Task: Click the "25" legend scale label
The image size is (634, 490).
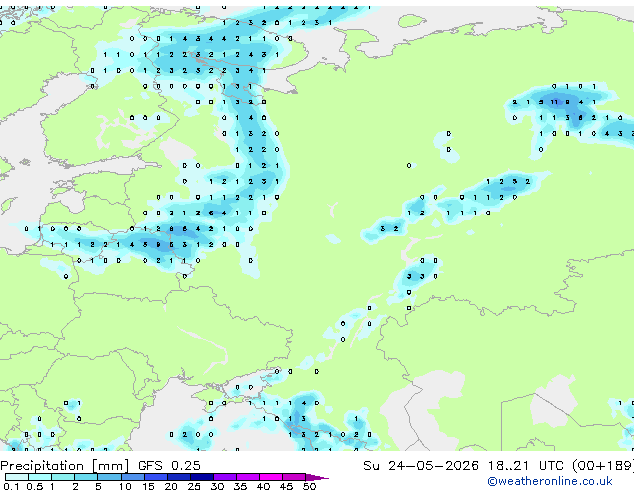Action: 194,486
